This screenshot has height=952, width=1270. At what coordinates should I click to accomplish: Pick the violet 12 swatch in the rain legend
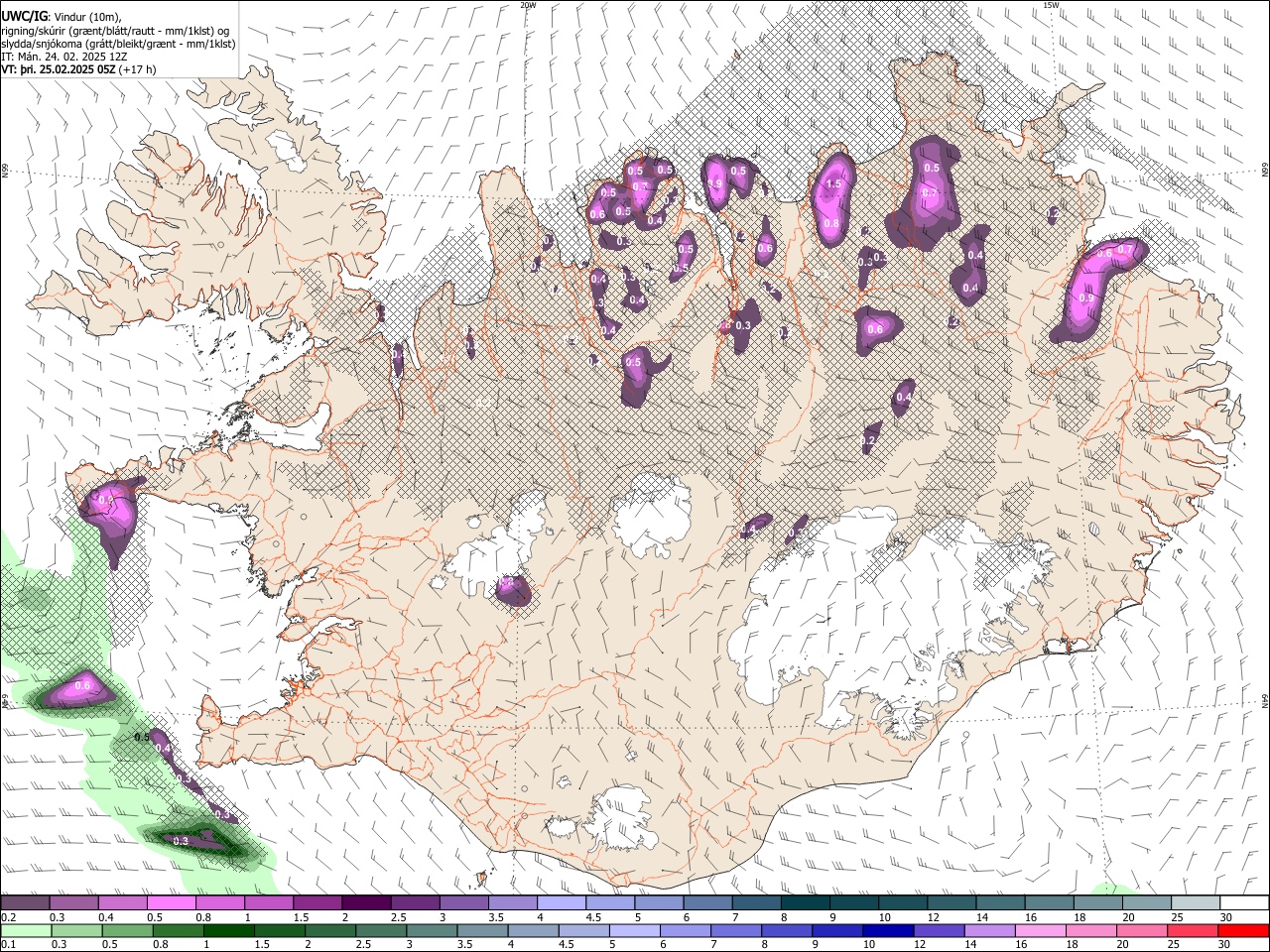[939, 931]
